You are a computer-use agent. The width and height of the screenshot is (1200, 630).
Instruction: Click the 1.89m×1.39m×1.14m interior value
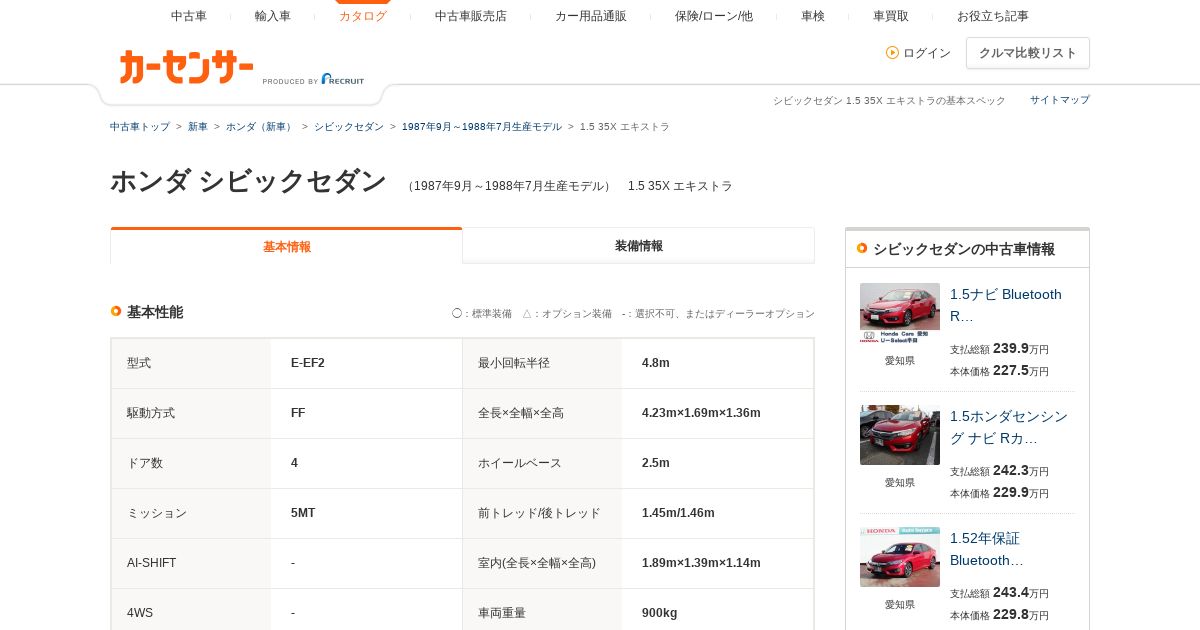(701, 563)
